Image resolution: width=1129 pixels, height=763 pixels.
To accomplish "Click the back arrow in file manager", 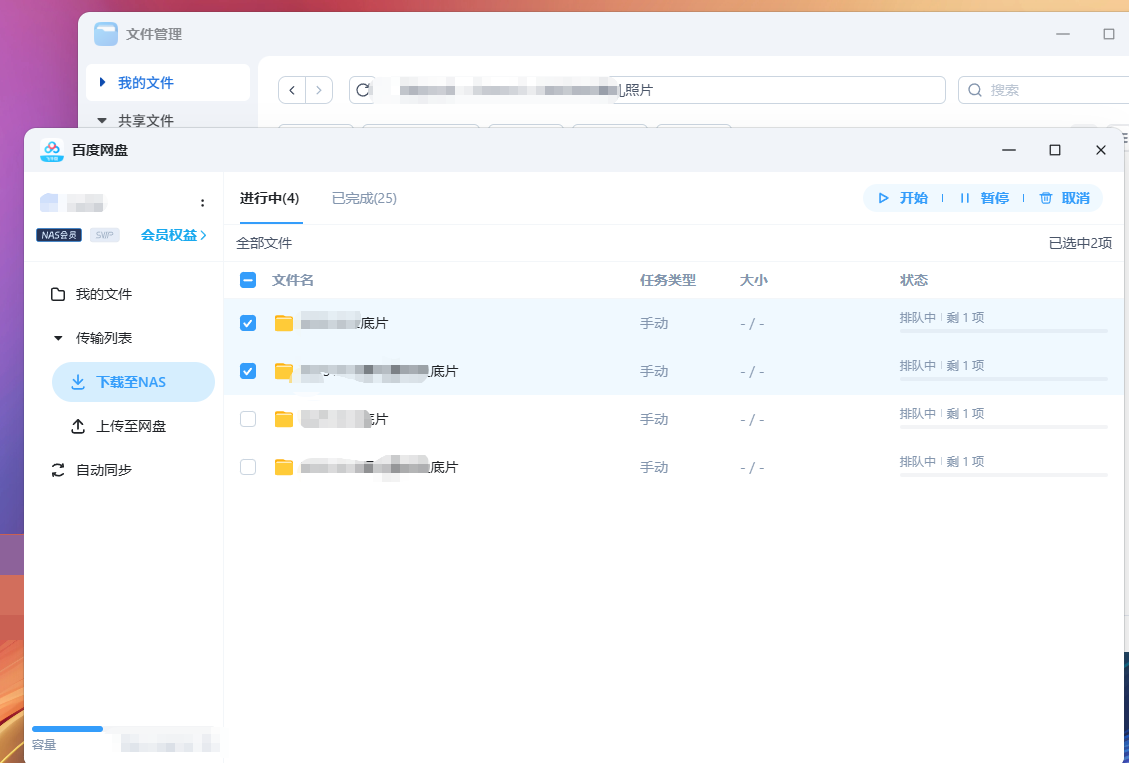I will pos(292,90).
